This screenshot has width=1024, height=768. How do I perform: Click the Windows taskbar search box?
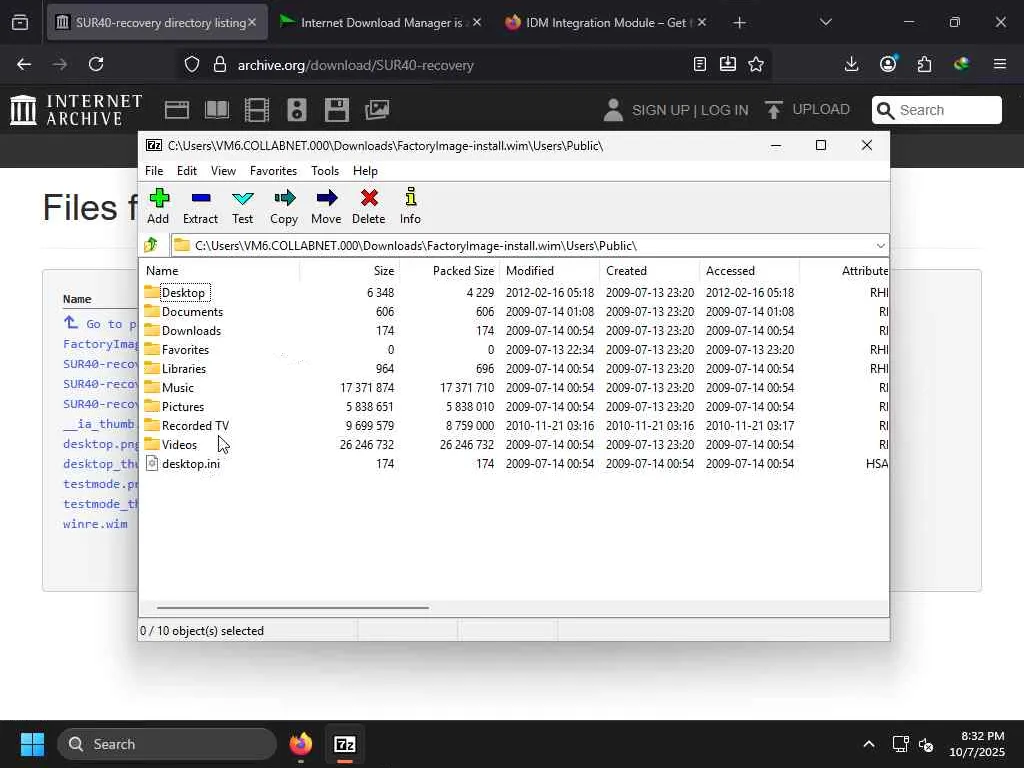tap(167, 744)
